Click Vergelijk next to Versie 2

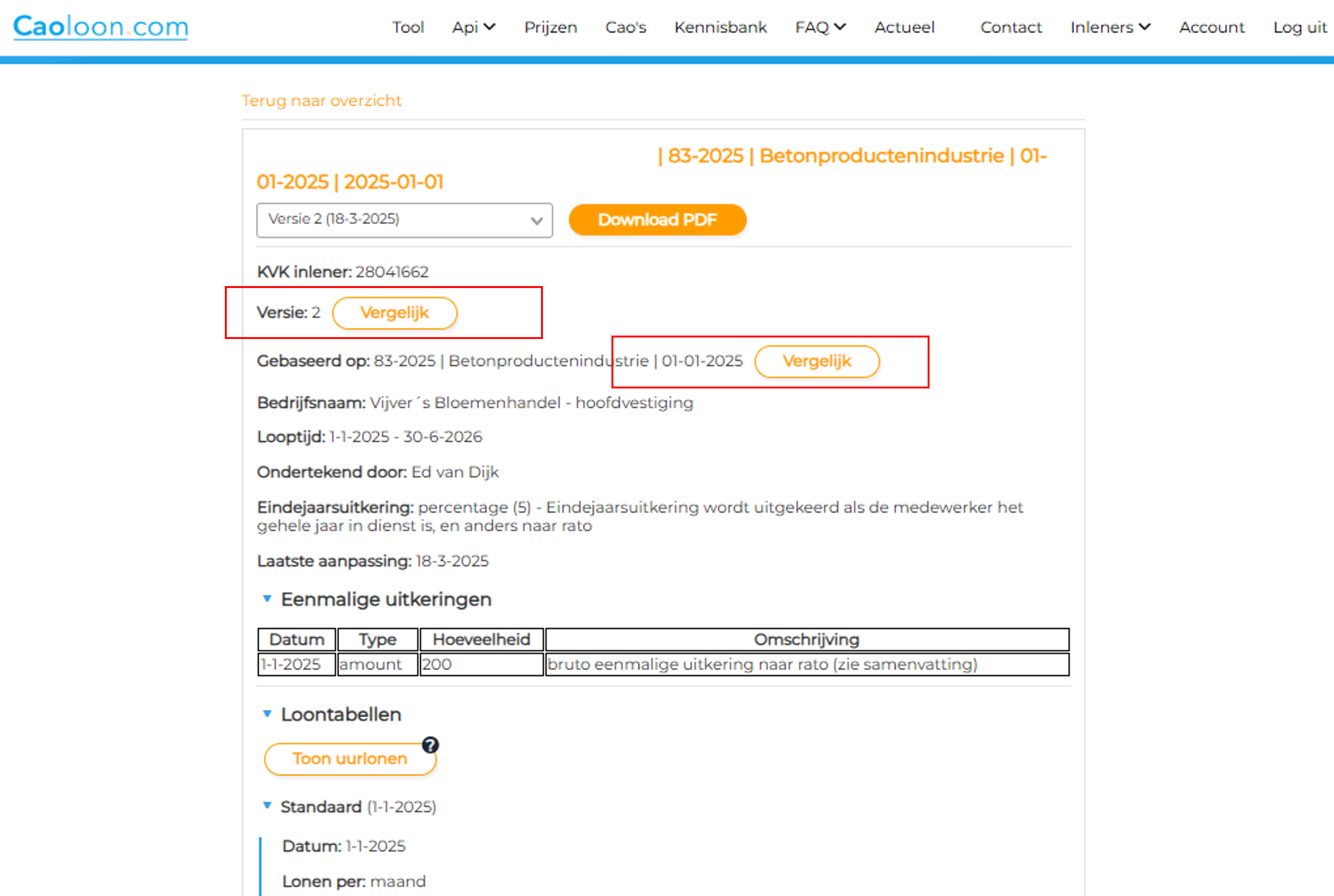tap(394, 313)
